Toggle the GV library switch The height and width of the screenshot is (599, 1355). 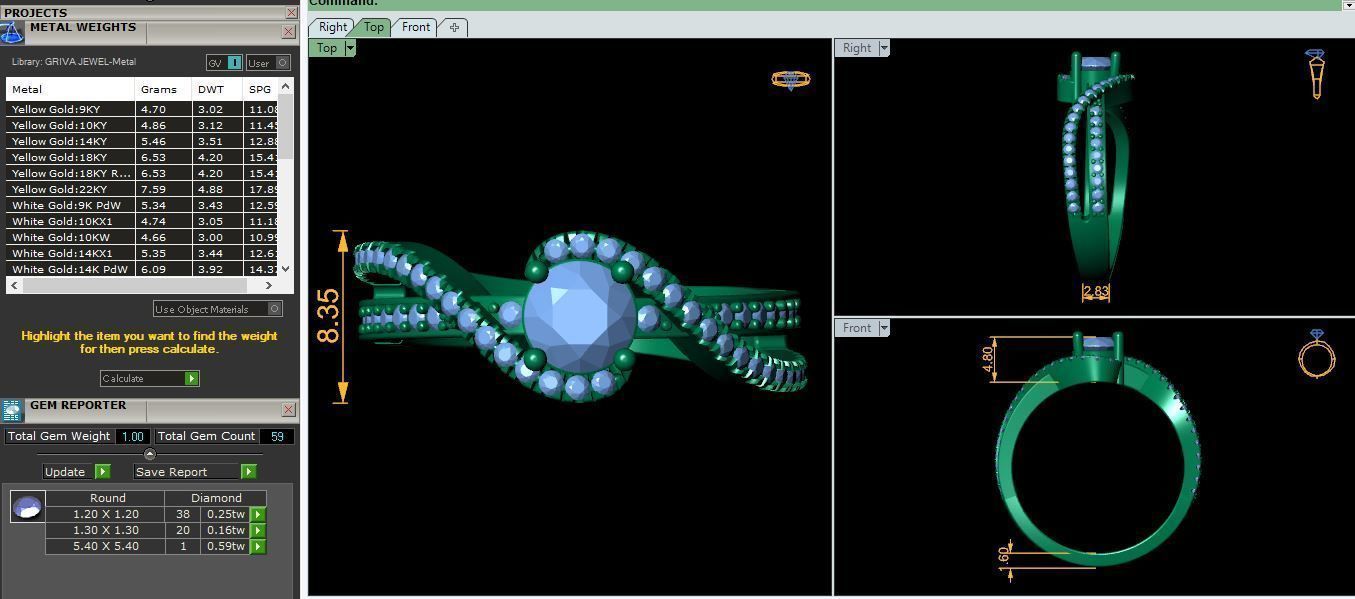click(x=224, y=63)
